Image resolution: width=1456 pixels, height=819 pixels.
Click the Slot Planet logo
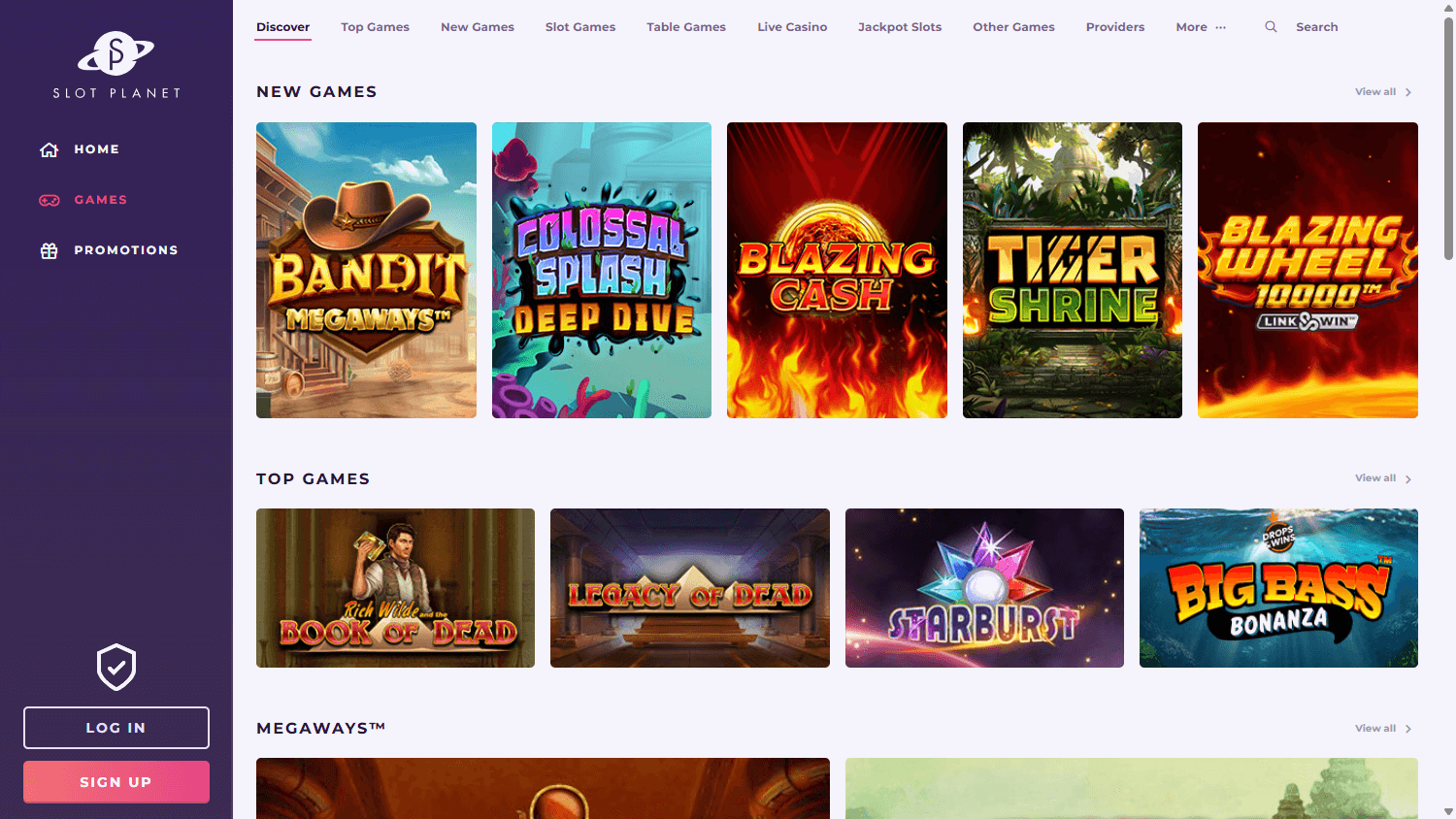(115, 64)
